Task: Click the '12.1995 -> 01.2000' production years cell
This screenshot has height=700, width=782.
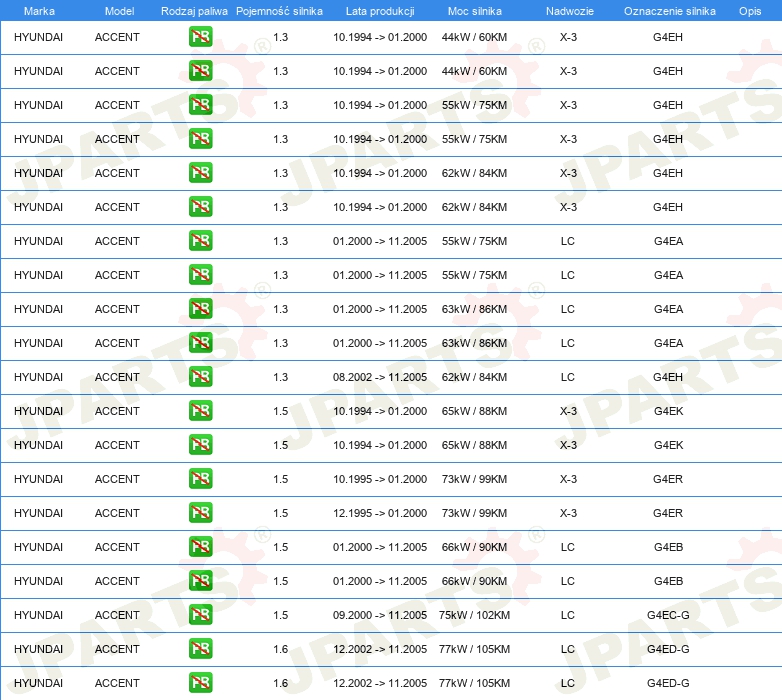Action: pyautogui.click(x=380, y=513)
